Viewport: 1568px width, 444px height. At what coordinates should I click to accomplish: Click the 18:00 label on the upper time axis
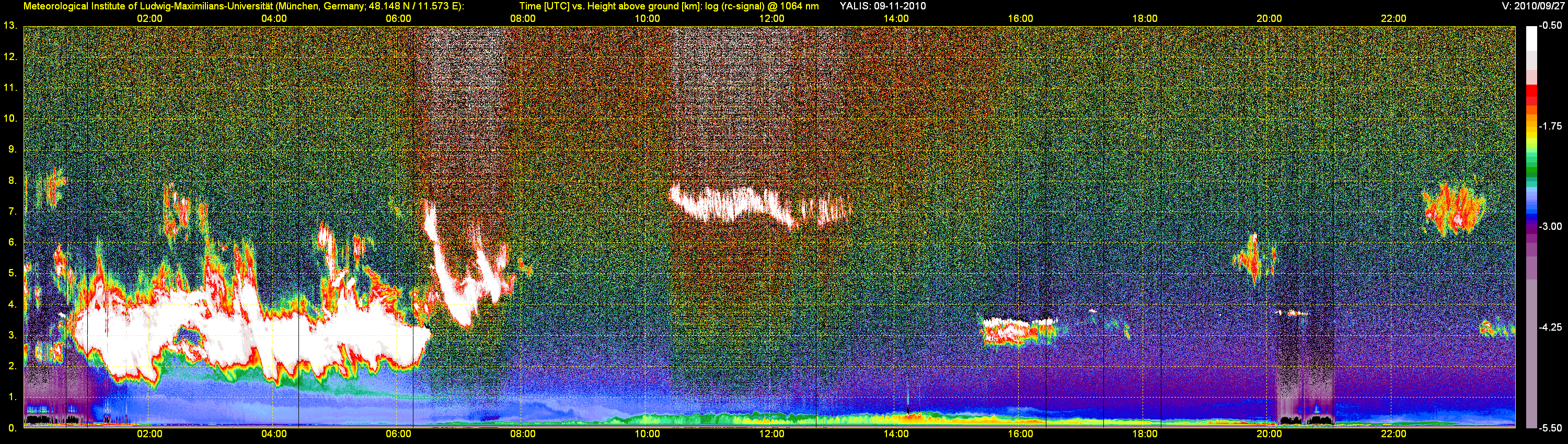point(1145,19)
